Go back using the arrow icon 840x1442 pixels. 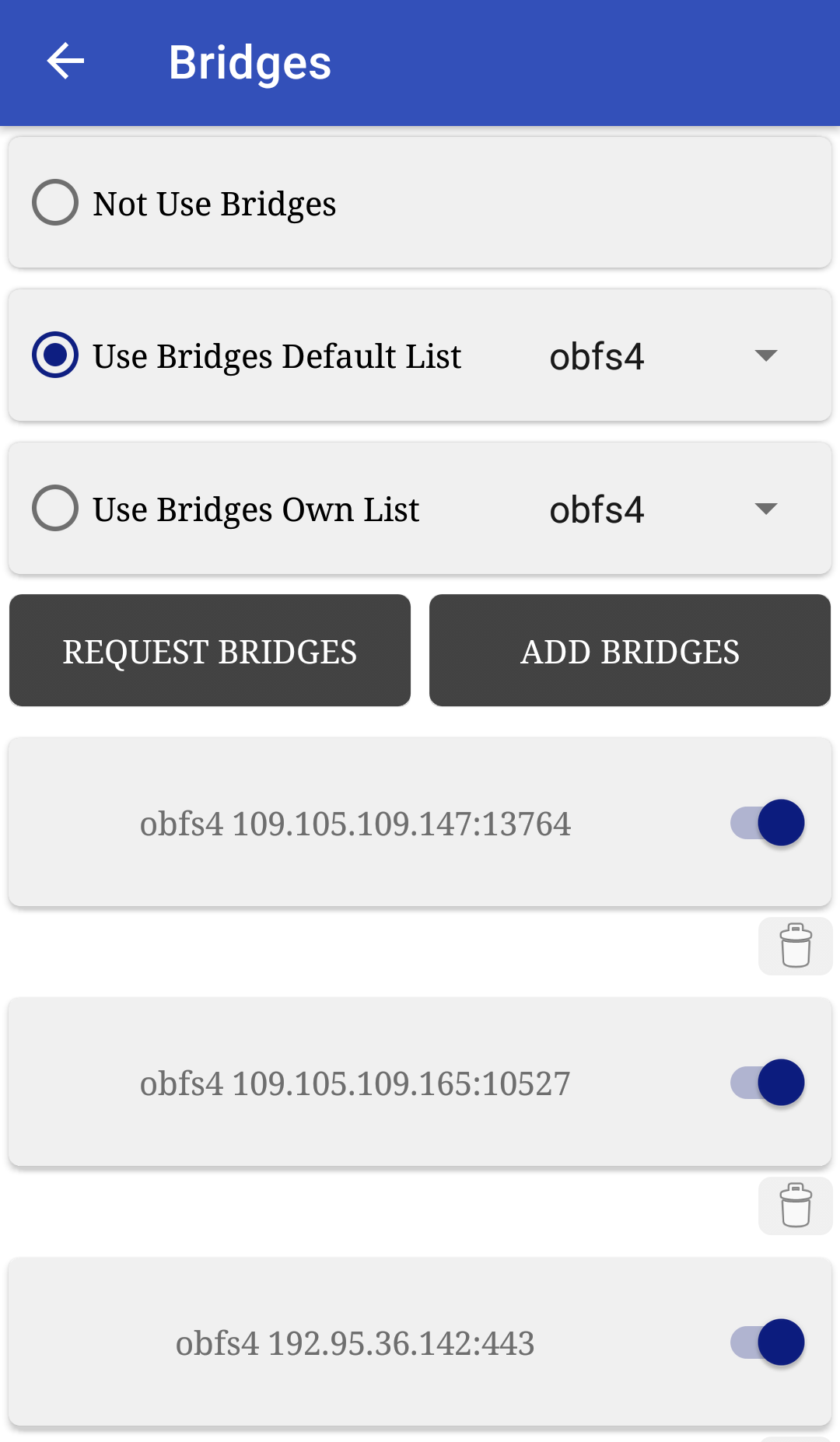(x=65, y=61)
